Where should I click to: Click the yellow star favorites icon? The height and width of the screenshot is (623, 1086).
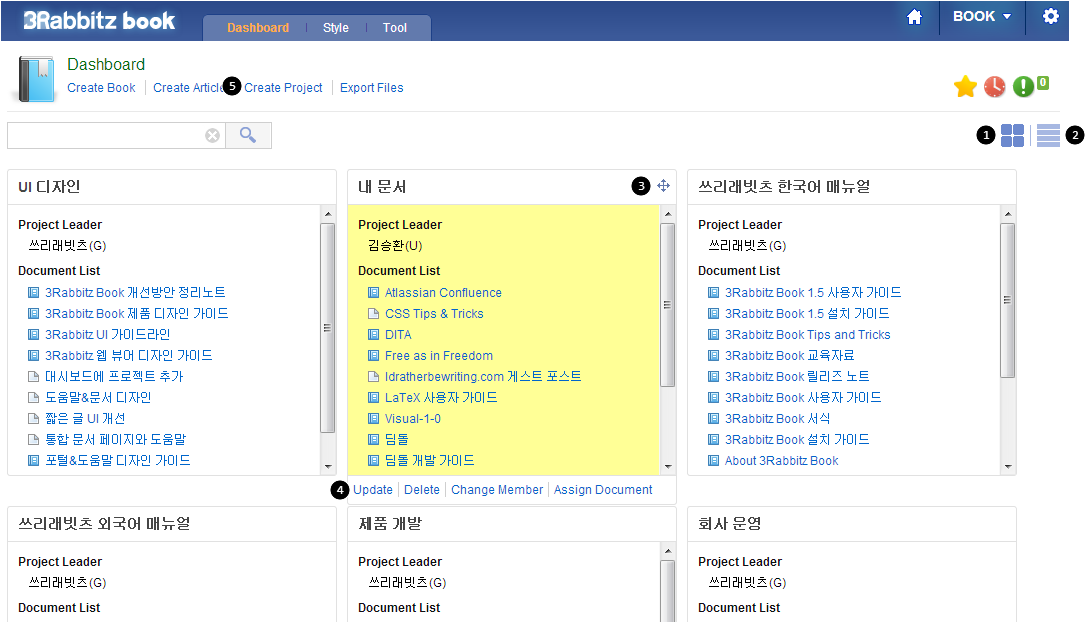[965, 87]
